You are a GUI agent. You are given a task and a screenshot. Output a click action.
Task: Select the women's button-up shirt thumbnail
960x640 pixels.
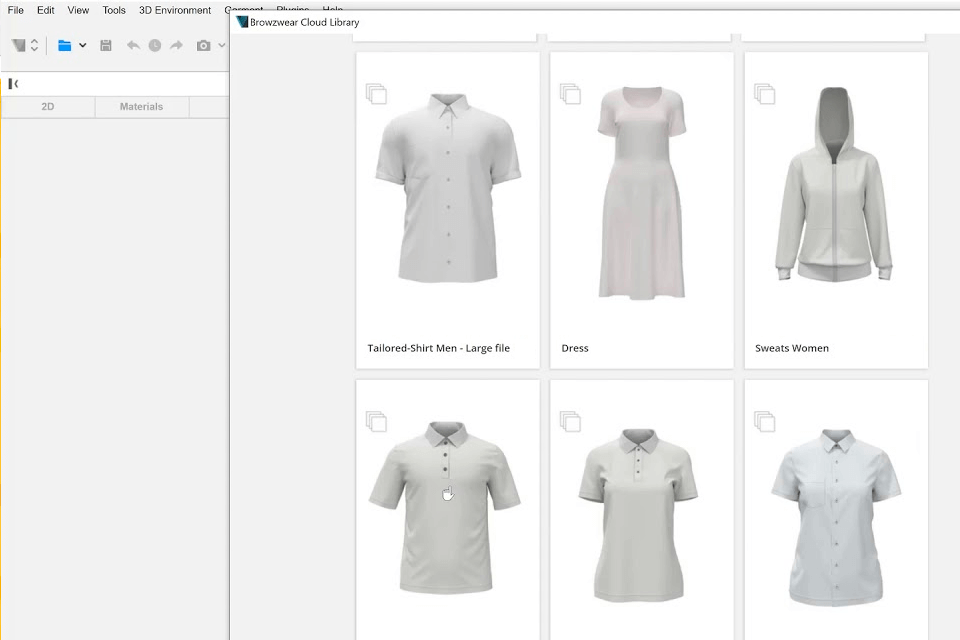click(x=836, y=518)
